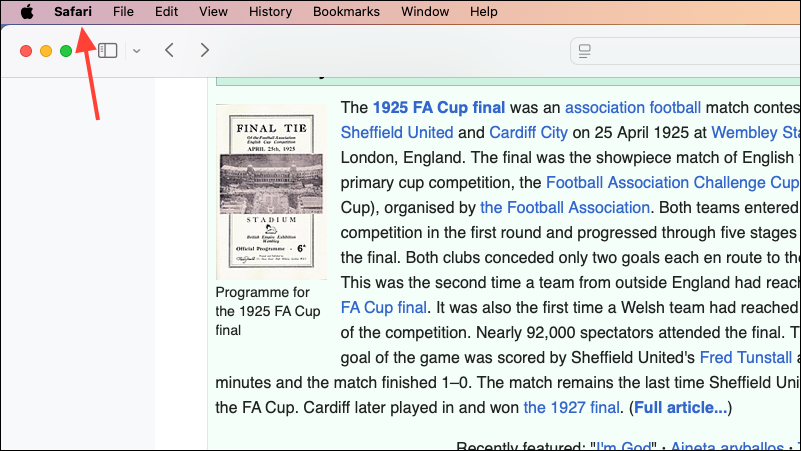This screenshot has width=801, height=451.
Task: Open the Safari menu
Action: tap(73, 11)
